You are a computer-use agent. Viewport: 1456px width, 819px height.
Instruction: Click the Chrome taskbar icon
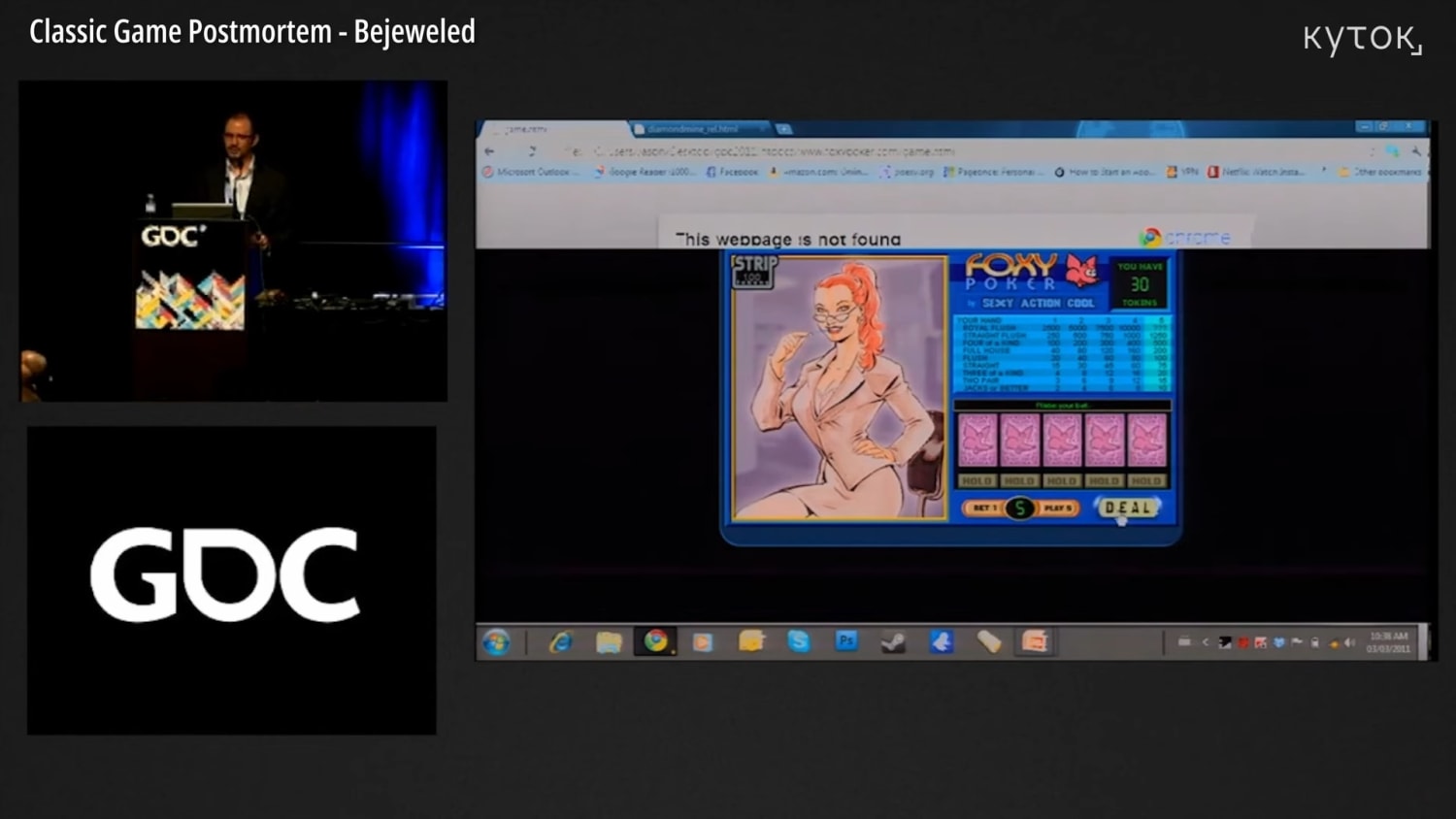[x=656, y=641]
